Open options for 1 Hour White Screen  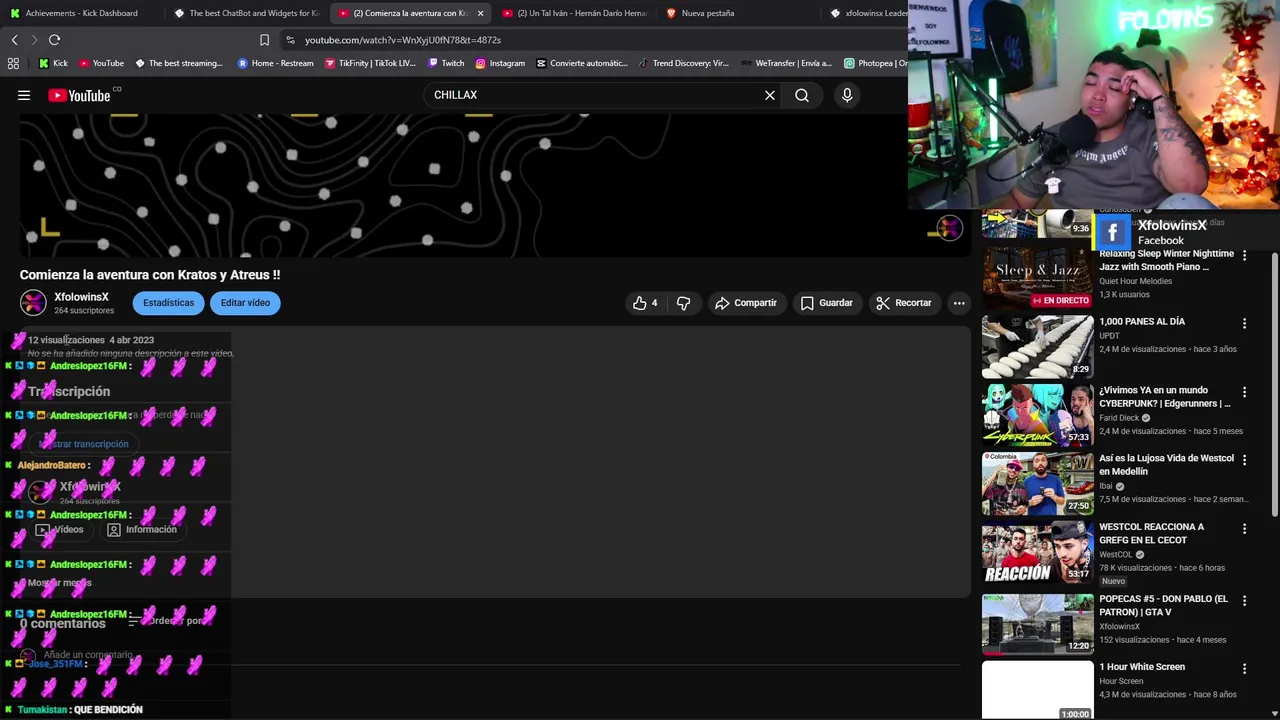pyautogui.click(x=1244, y=668)
